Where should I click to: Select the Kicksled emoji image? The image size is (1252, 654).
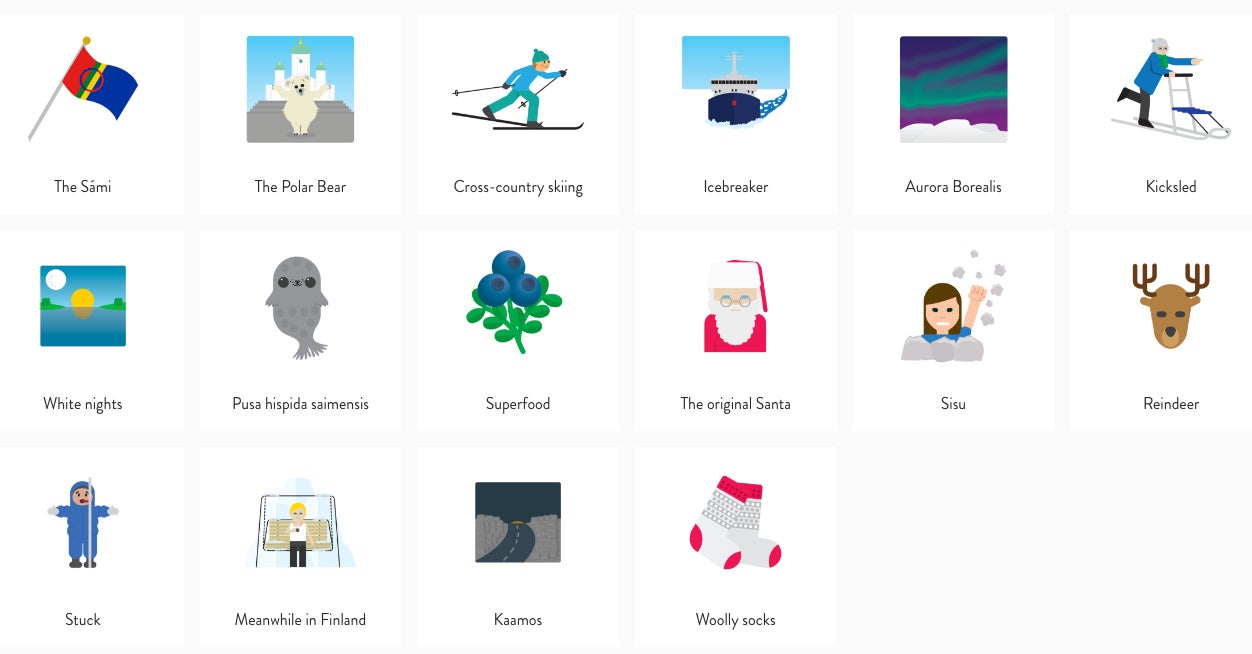coord(1171,89)
